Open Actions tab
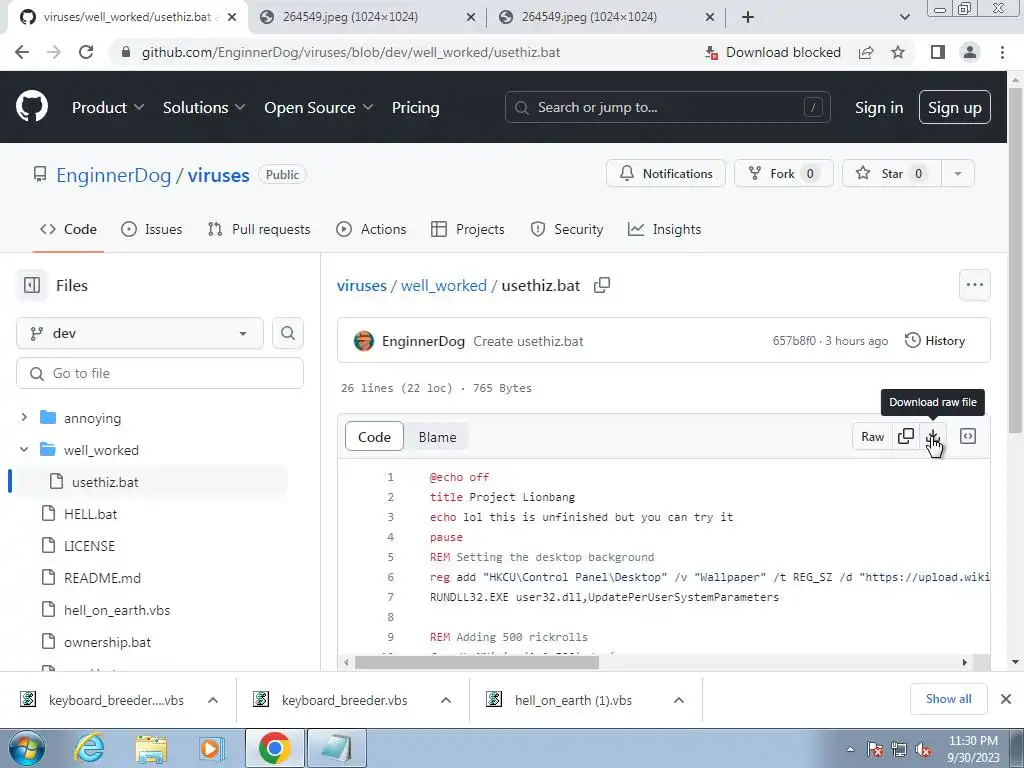The height and width of the screenshot is (768, 1024). (x=371, y=229)
